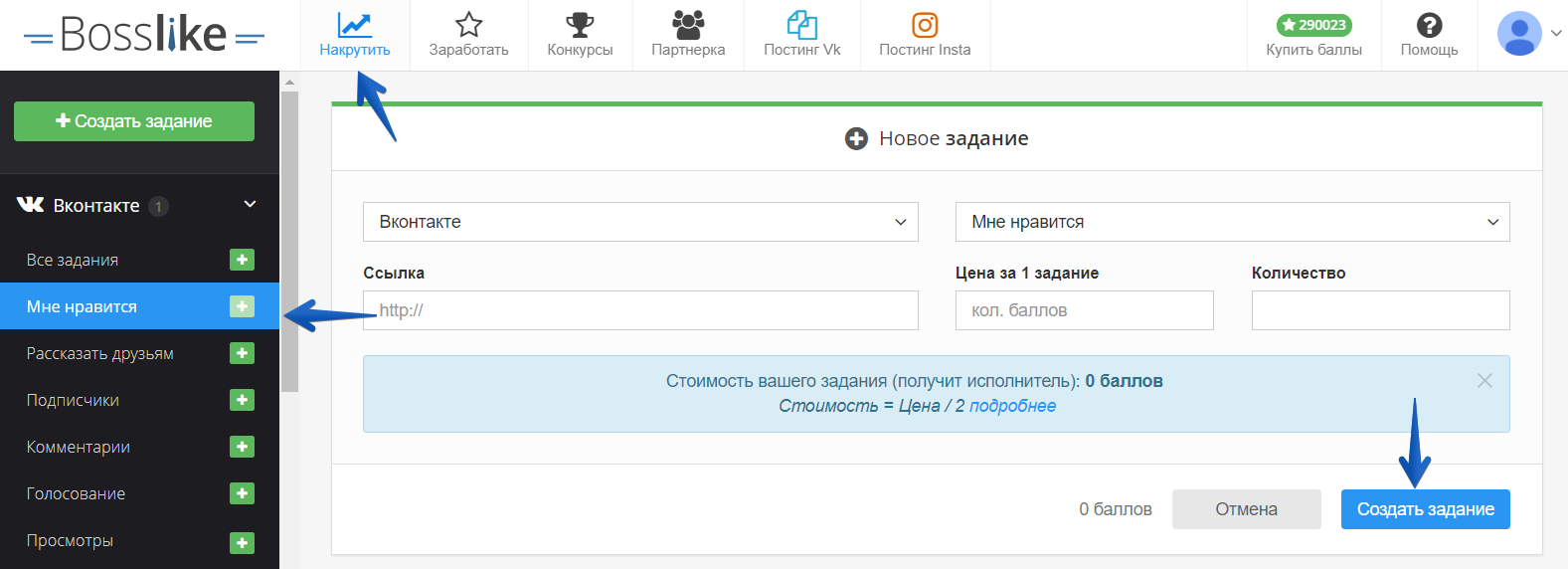Click the plus icon next to Голосование
The height and width of the screenshot is (569, 1568).
[x=242, y=493]
